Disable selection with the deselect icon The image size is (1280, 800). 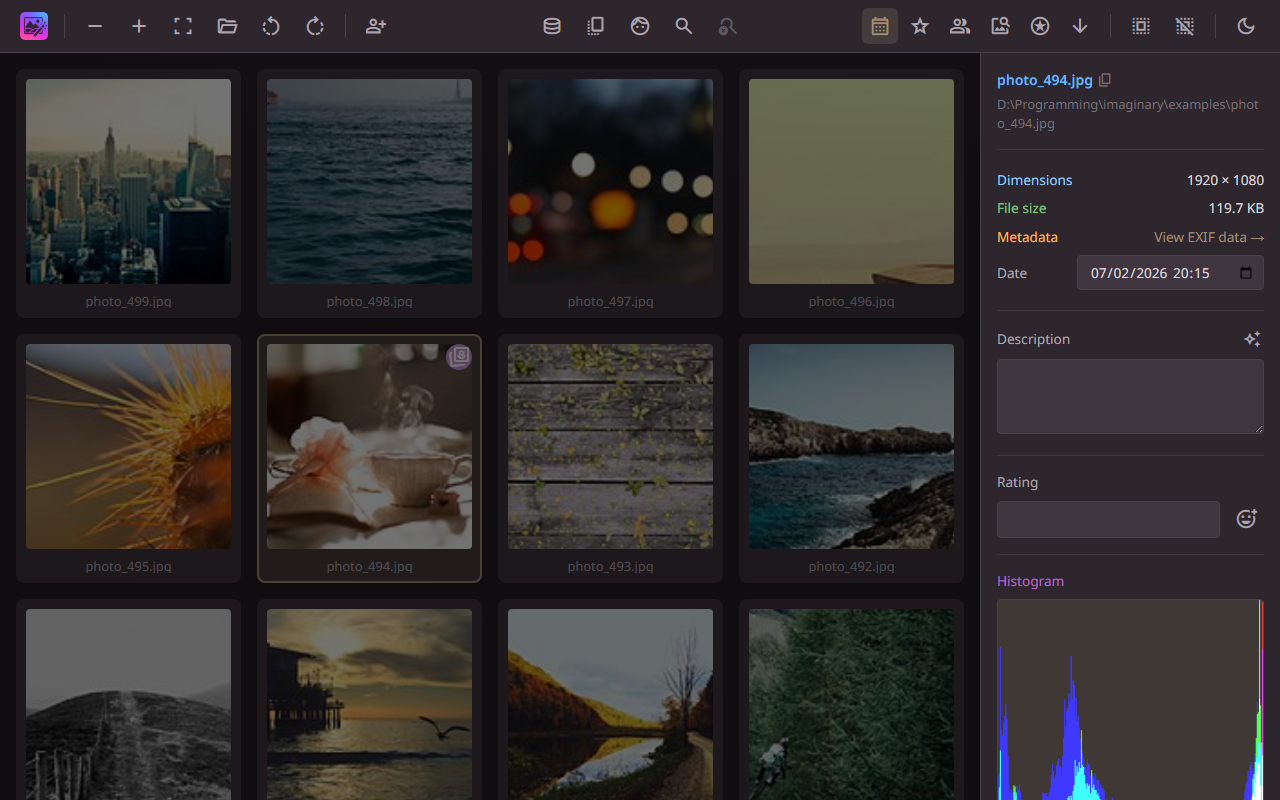[1185, 26]
